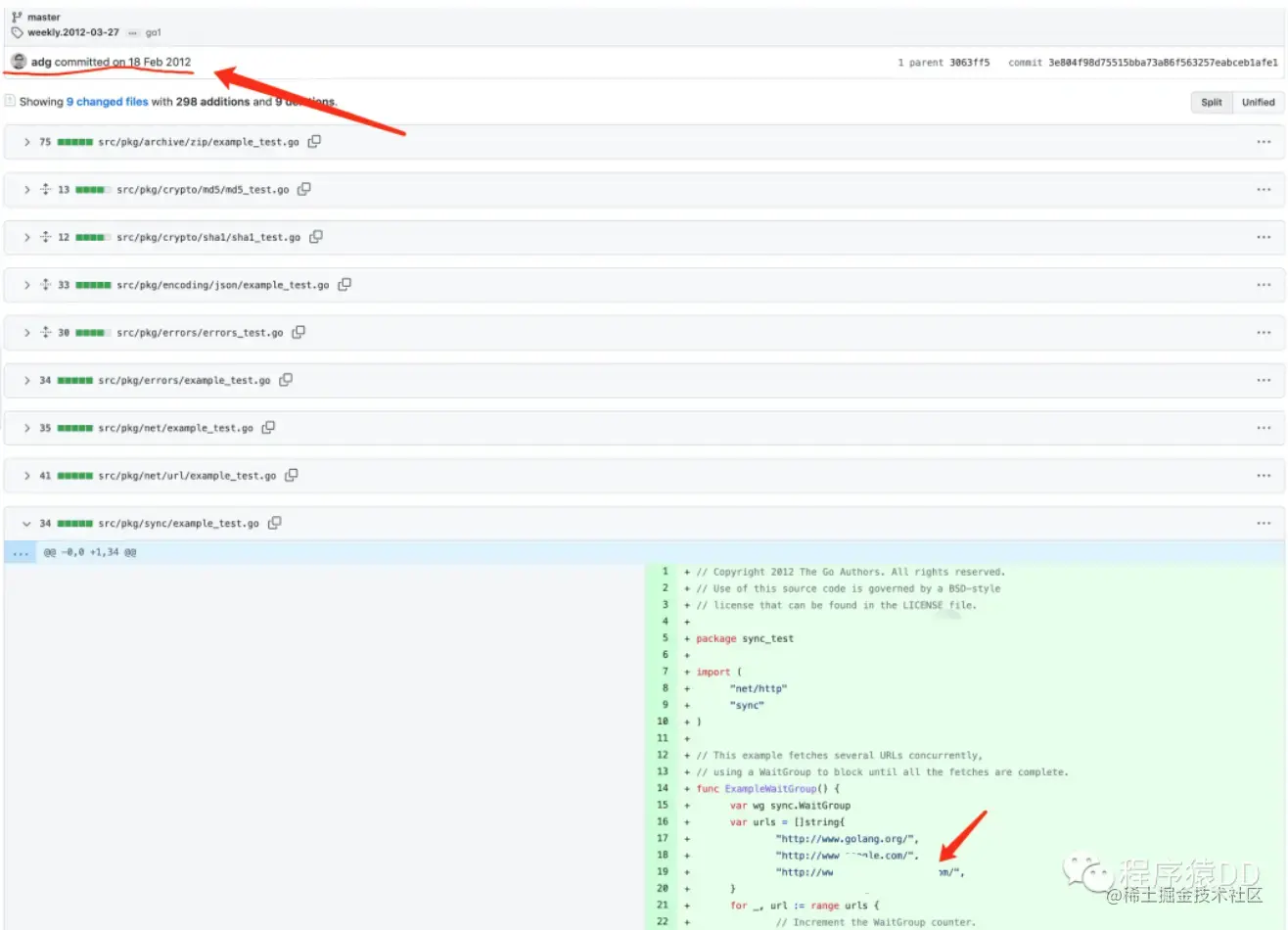Copy path of errors/example_test.go

click(x=286, y=380)
